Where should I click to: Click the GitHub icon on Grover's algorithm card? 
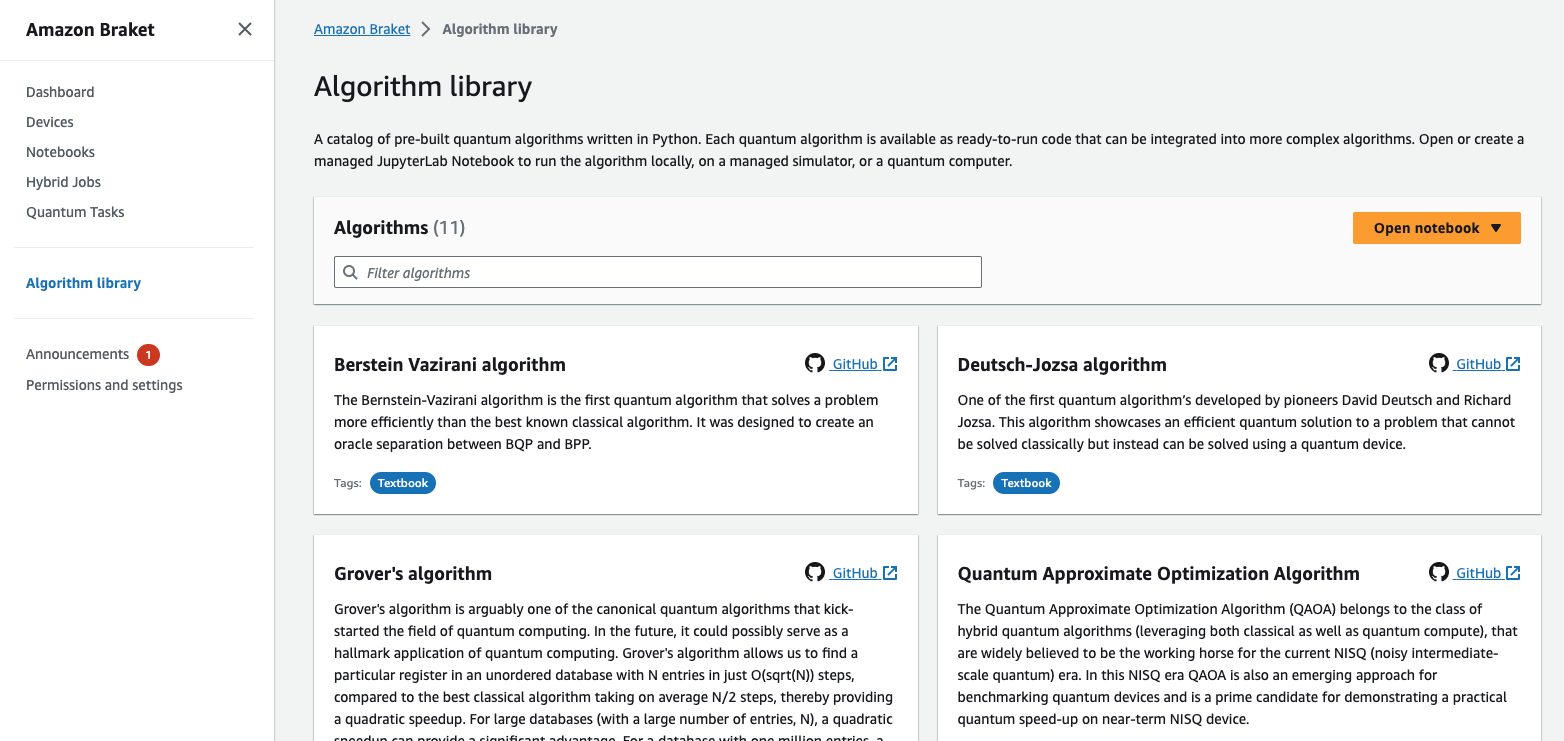click(815, 572)
